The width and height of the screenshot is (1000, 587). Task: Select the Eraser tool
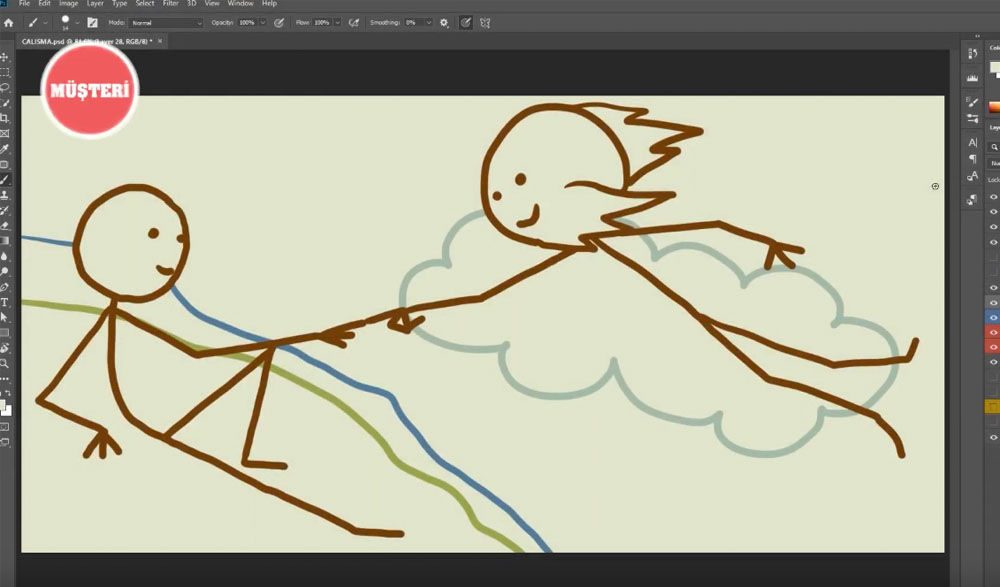click(4, 225)
